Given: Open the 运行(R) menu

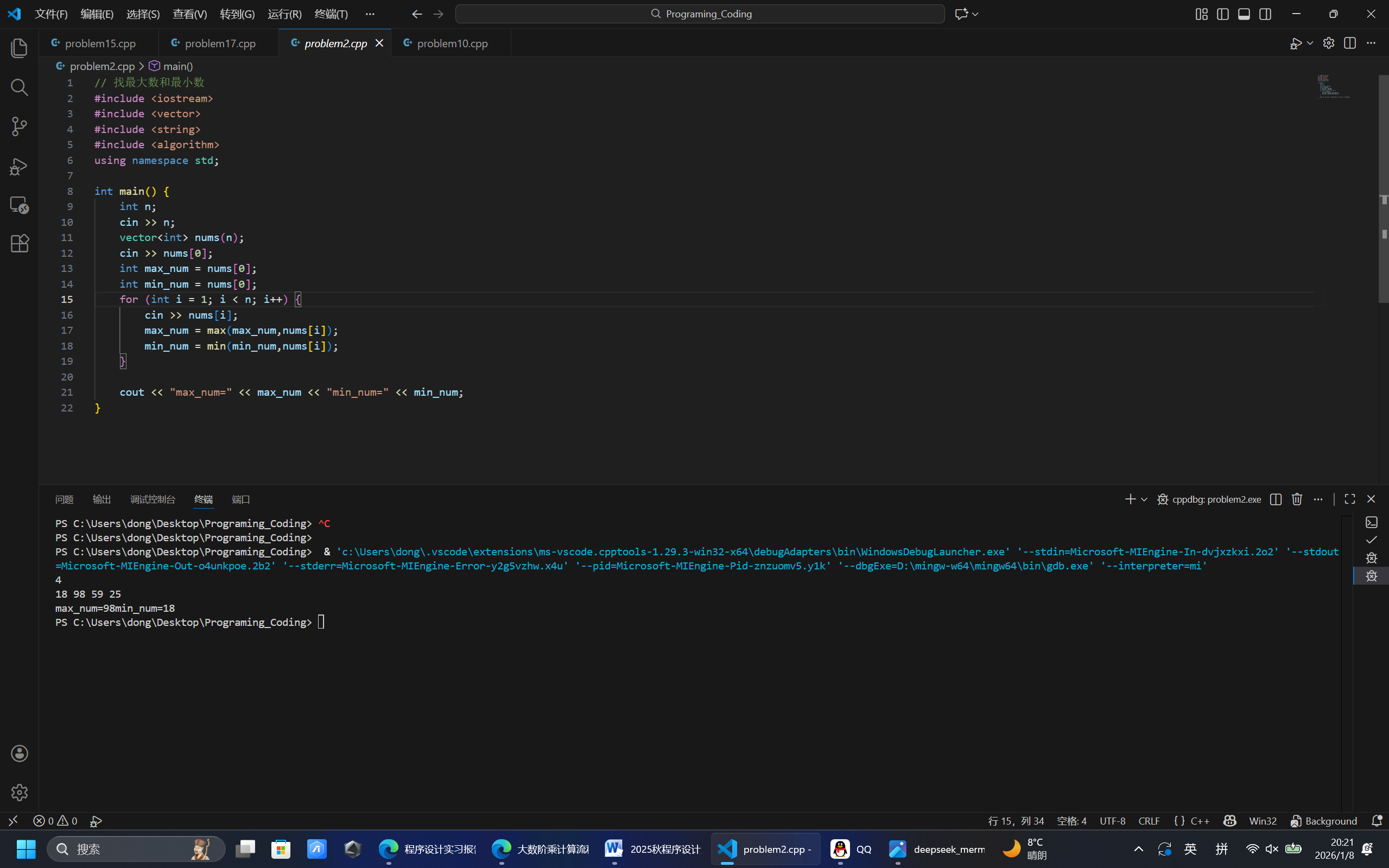Looking at the screenshot, I should 284,14.
